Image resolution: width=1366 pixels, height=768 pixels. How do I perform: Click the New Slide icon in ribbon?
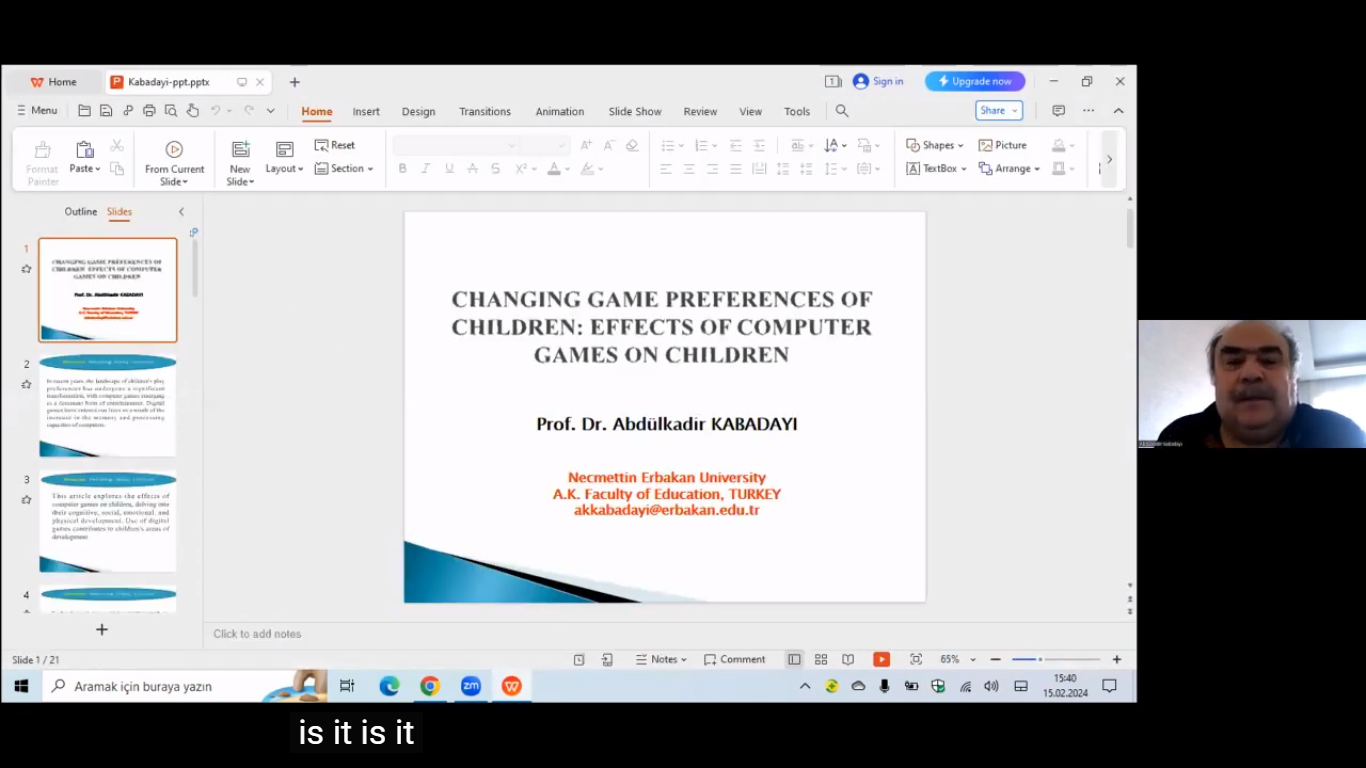point(240,149)
